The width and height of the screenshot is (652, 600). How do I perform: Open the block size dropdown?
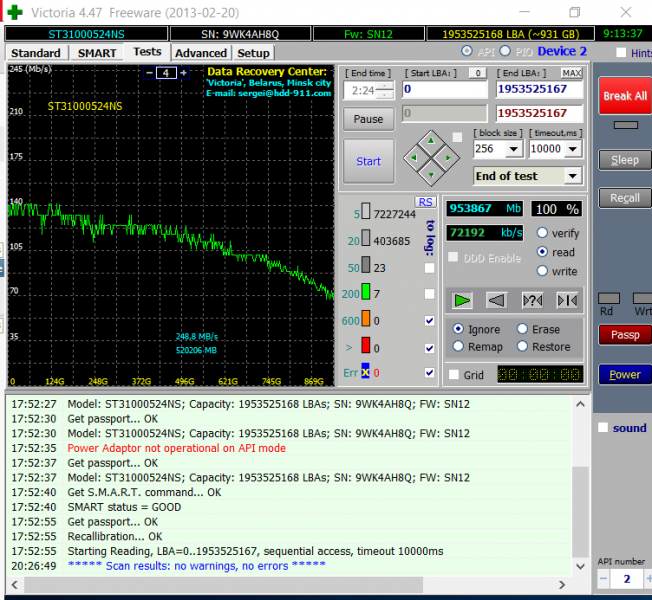514,149
